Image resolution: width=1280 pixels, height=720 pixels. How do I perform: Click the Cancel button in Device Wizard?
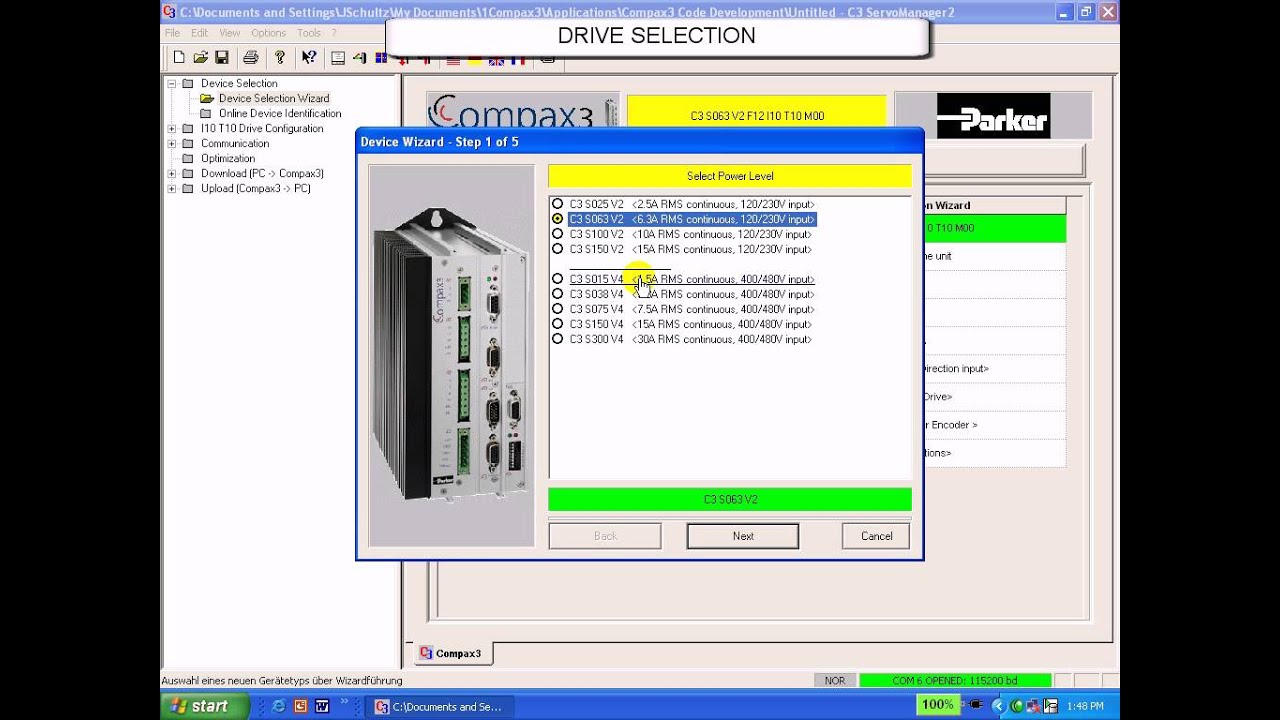876,536
